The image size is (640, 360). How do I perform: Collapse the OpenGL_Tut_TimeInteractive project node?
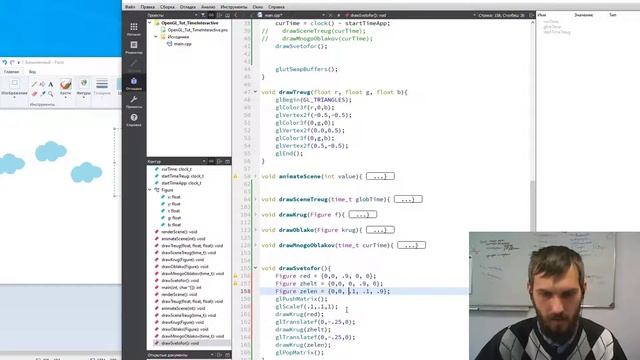(x=150, y=23)
